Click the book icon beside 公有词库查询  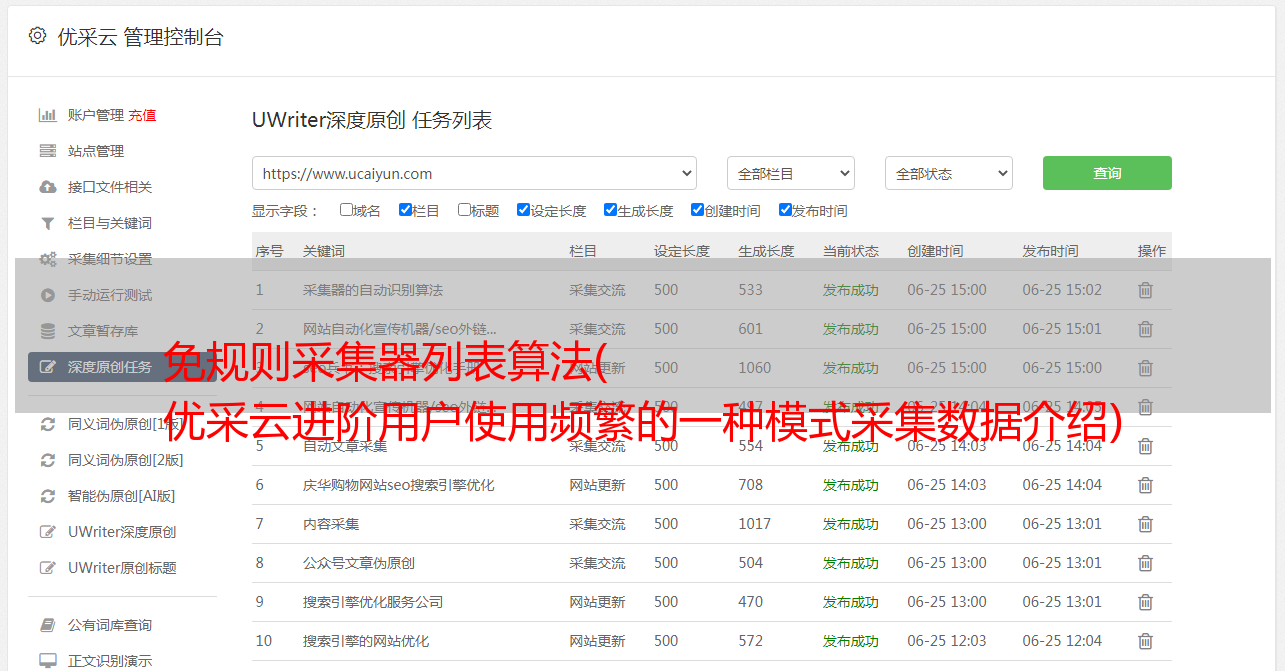pyautogui.click(x=47, y=625)
